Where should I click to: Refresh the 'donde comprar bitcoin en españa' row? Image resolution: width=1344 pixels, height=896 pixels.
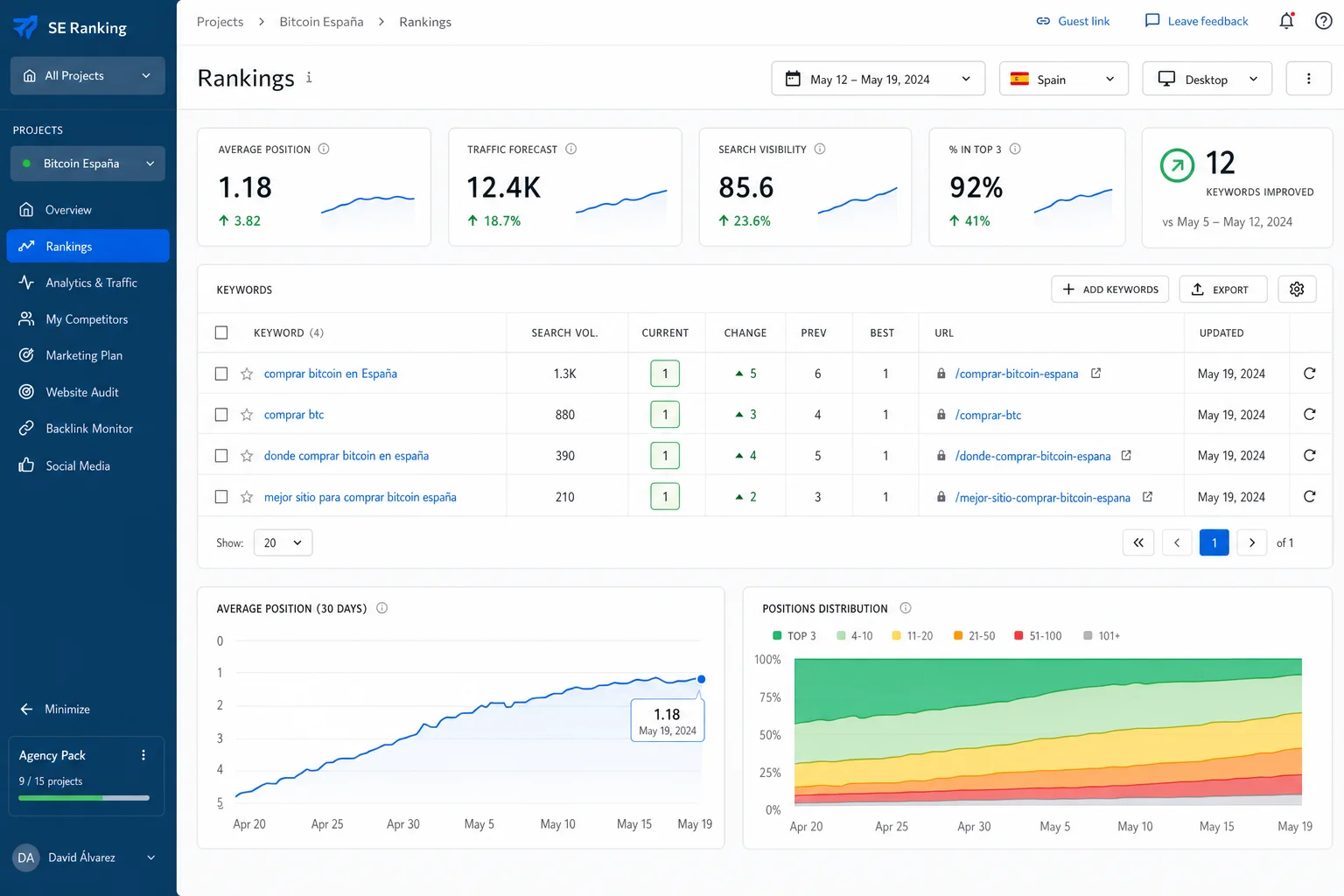click(x=1310, y=456)
